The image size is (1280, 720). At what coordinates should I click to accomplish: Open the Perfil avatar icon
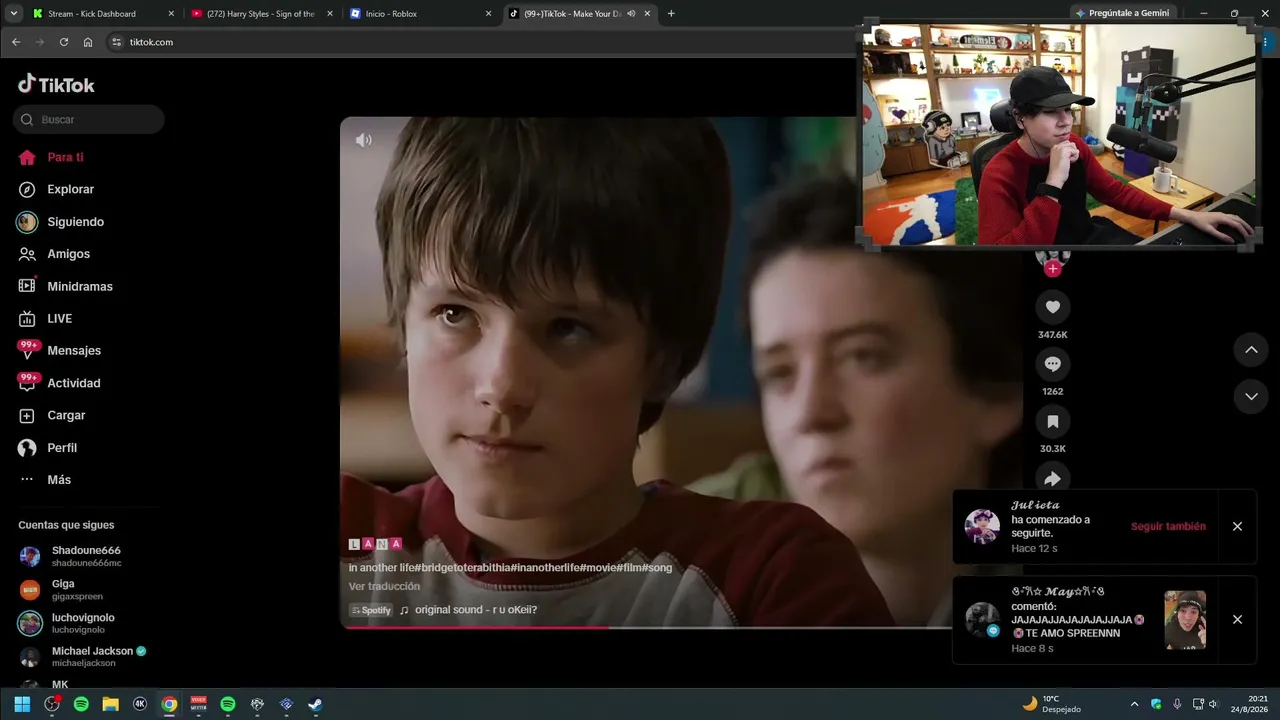pyautogui.click(x=27, y=448)
